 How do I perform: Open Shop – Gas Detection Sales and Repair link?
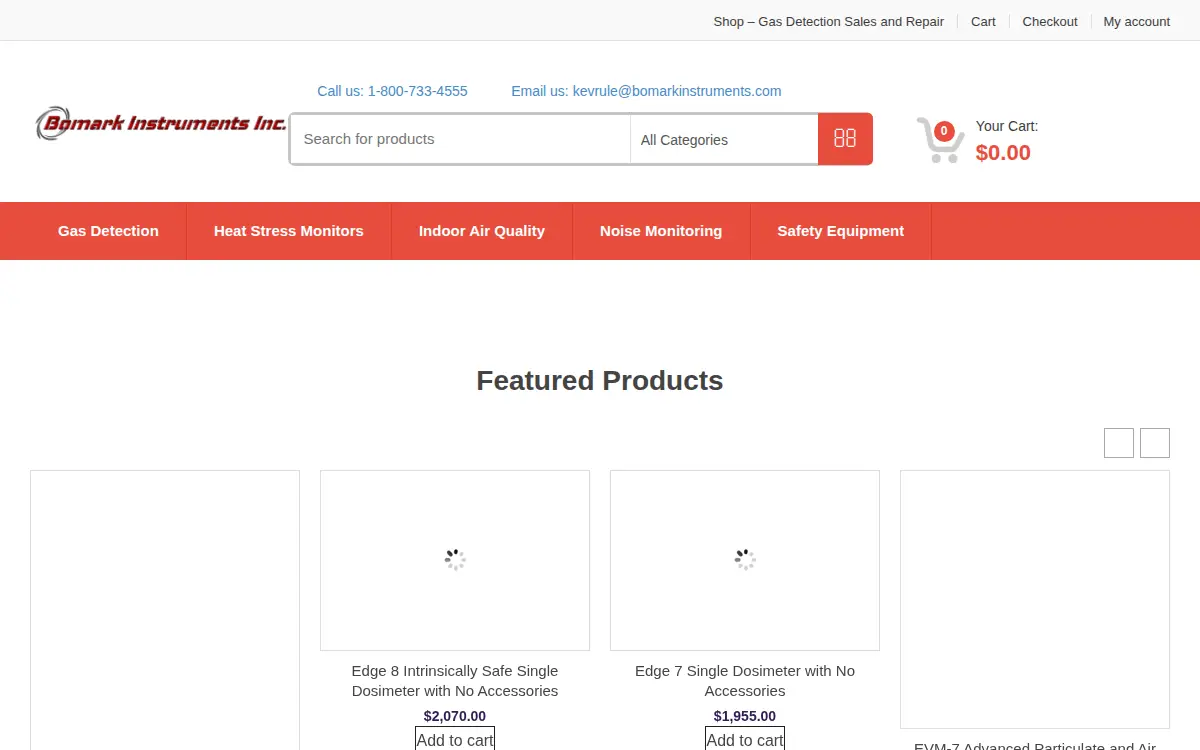(x=828, y=21)
